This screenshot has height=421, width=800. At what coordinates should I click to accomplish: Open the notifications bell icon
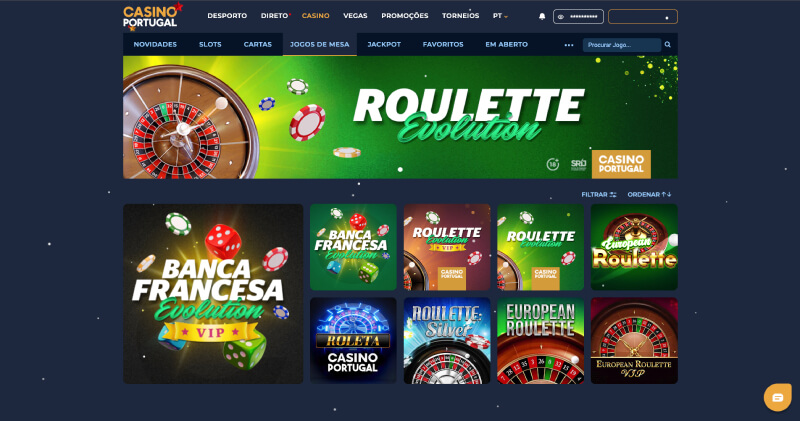click(x=542, y=16)
